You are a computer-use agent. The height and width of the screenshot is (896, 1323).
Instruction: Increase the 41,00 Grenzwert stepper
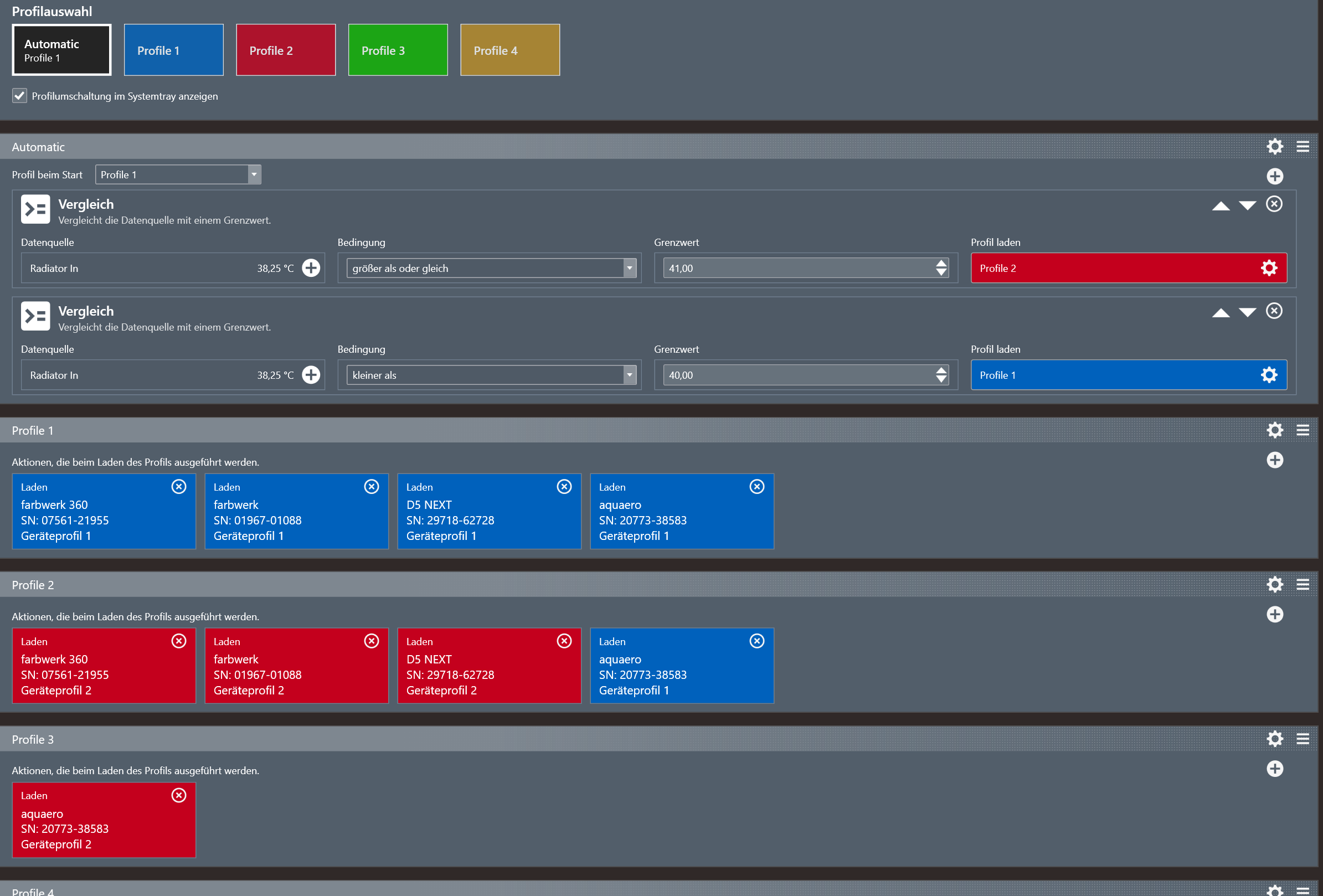[x=941, y=264]
